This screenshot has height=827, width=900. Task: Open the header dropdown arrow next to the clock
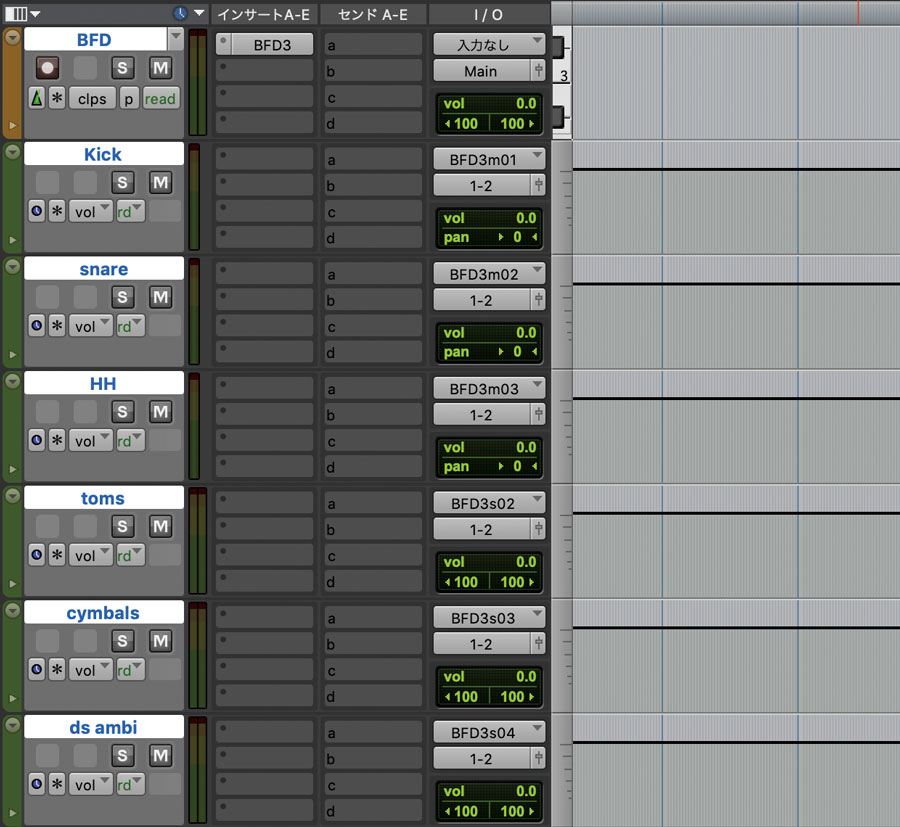click(x=199, y=13)
